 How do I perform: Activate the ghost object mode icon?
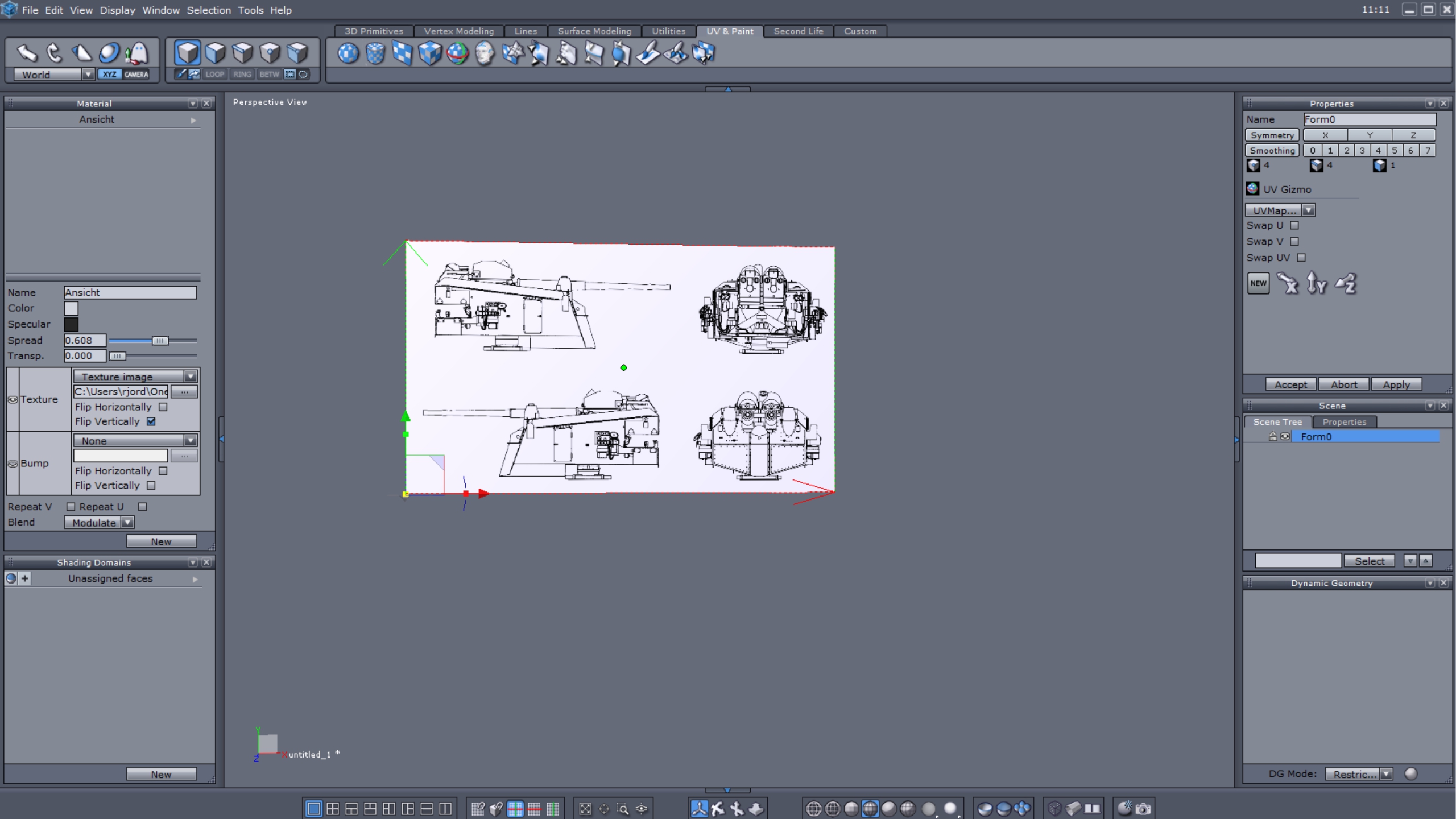[136, 53]
